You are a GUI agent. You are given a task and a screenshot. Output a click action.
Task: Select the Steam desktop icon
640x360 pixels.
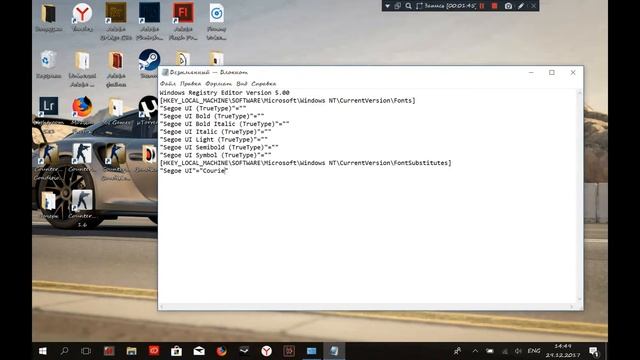coord(149,64)
